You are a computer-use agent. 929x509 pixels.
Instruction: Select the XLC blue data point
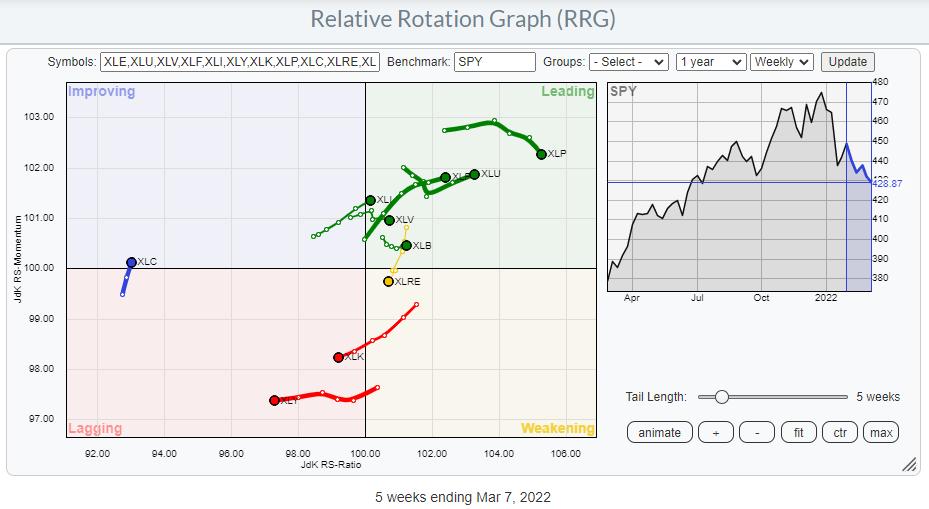pyautogui.click(x=131, y=262)
